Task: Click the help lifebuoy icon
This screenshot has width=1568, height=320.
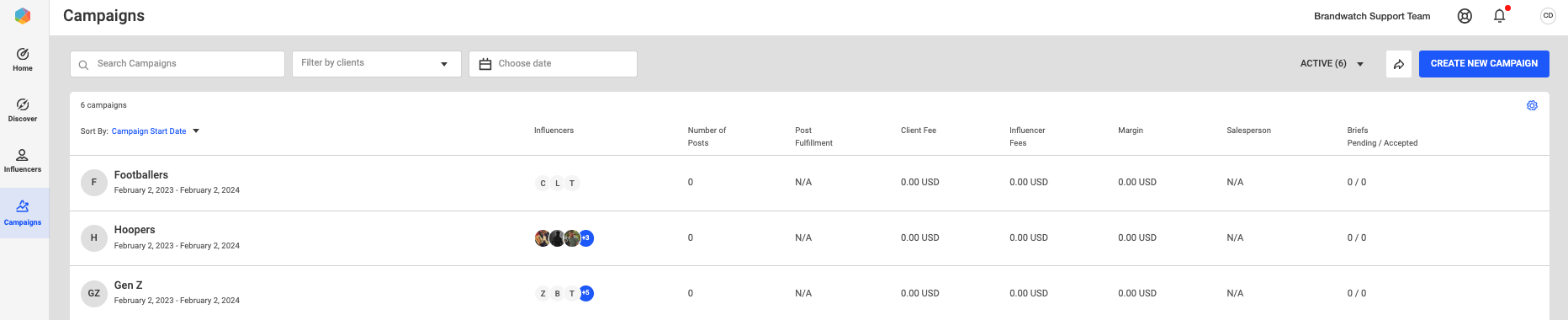Action: pos(1465,16)
